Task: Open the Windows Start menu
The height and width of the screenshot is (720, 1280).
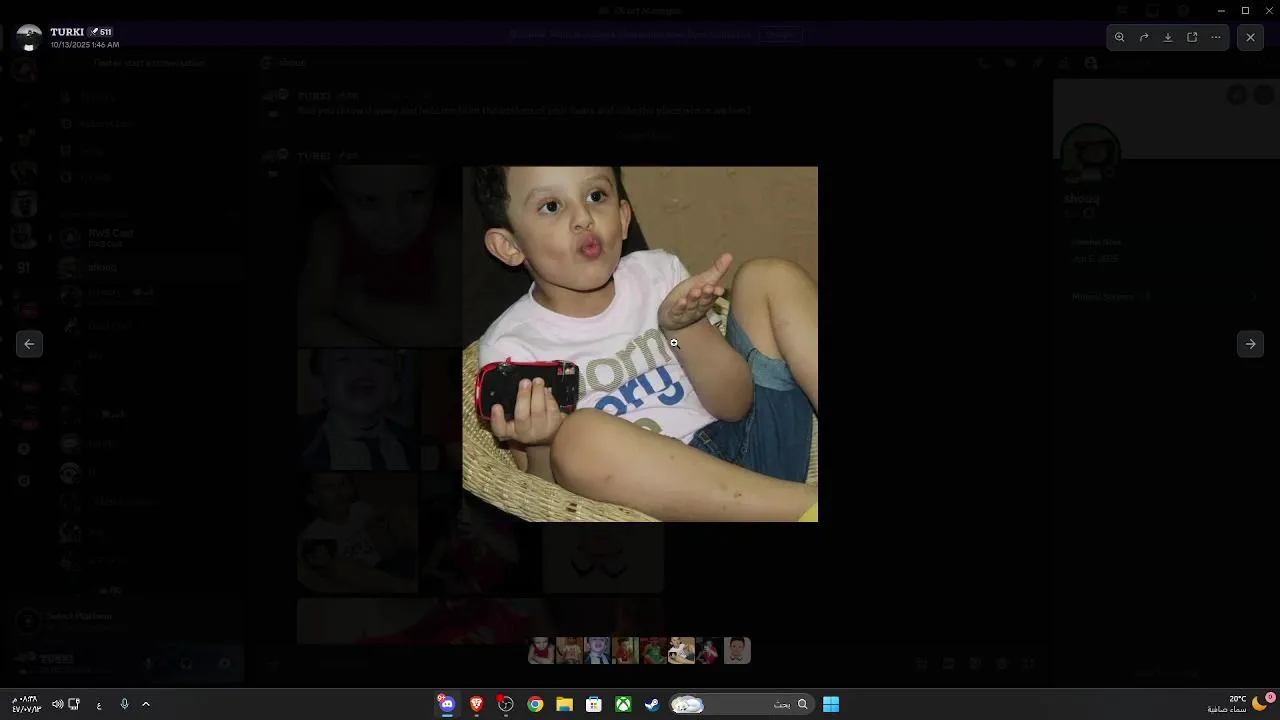Action: click(831, 704)
